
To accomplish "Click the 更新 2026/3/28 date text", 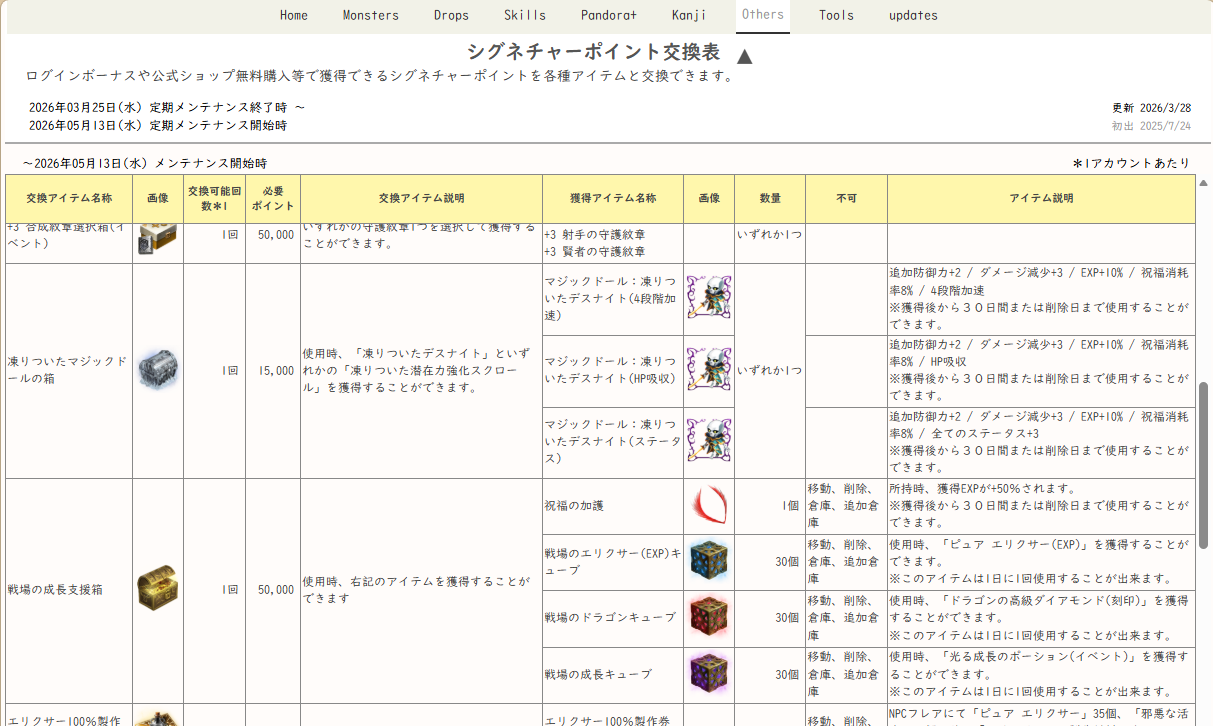I will tap(1151, 108).
